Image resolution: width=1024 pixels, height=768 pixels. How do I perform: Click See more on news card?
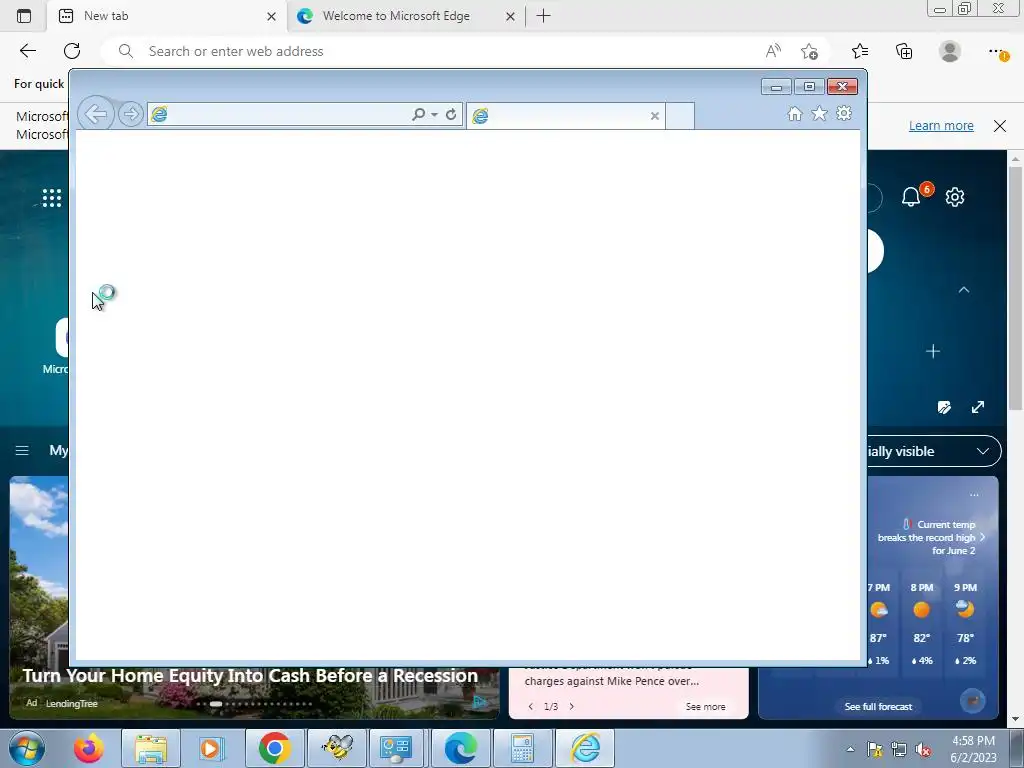[x=705, y=707]
